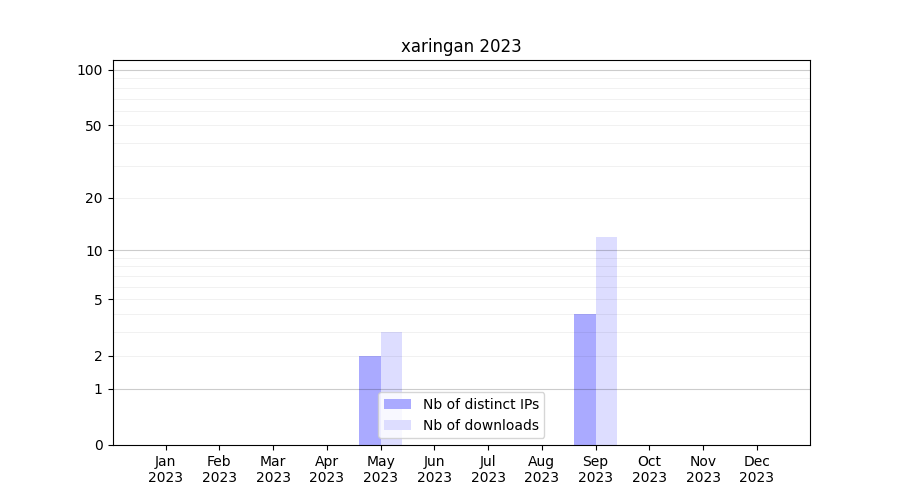Click the 'Dec 2023' x-axis label
Screen dimensions: 900x500
pos(756,469)
